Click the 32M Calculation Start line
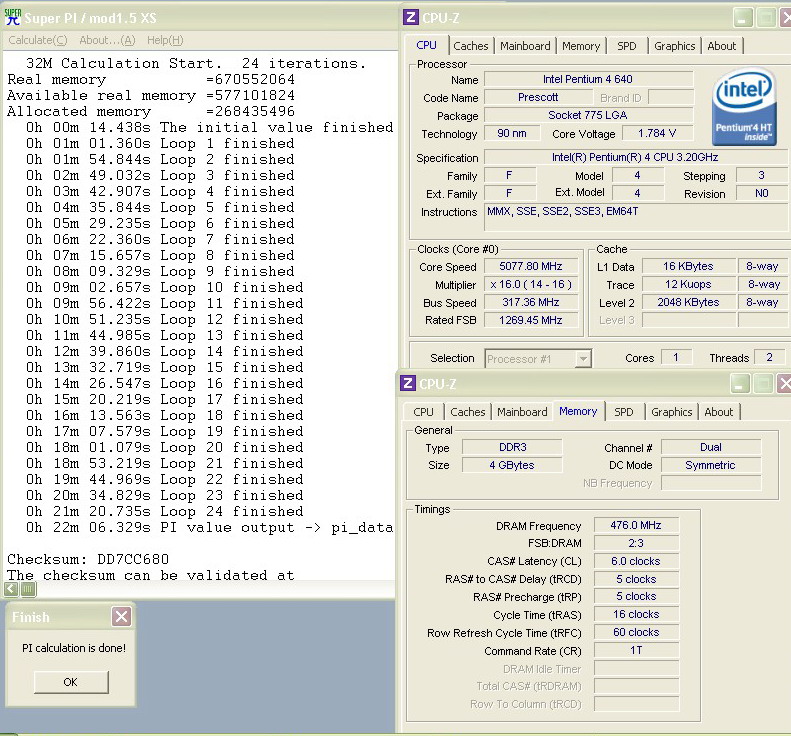791x736 pixels. (196, 63)
